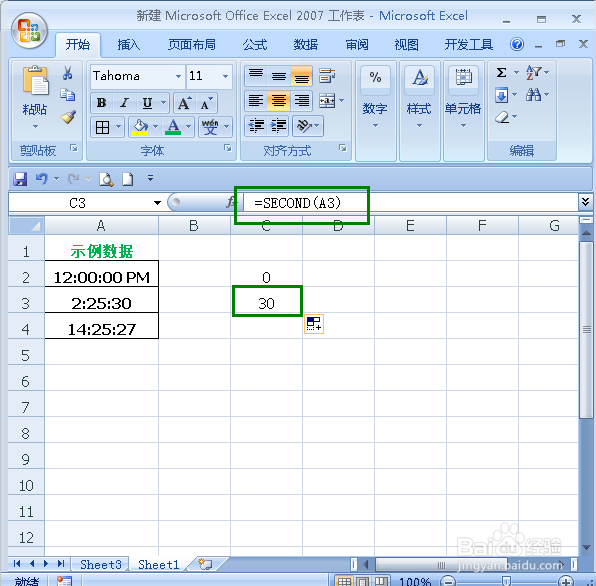
Task: Toggle Italic formatting
Action: (x=124, y=103)
